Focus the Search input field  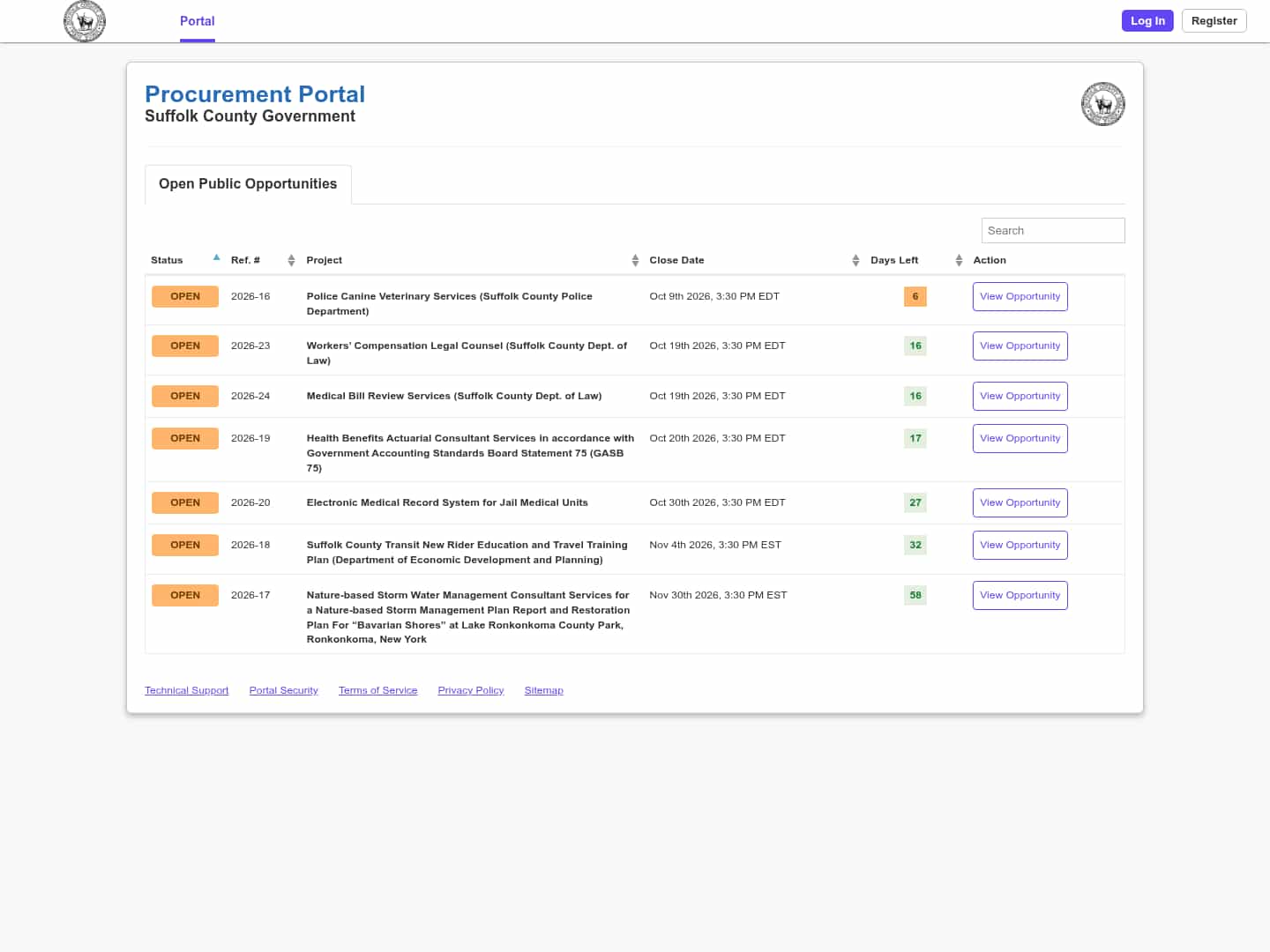point(1053,230)
